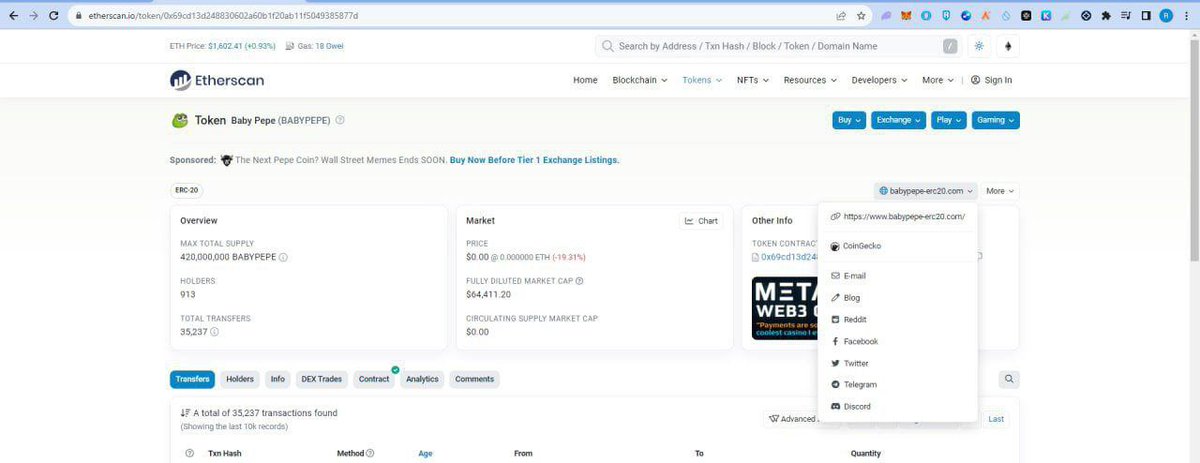Image resolution: width=1200 pixels, height=463 pixels.
Task: Click the purple K extension icon
Action: pos(1046,16)
